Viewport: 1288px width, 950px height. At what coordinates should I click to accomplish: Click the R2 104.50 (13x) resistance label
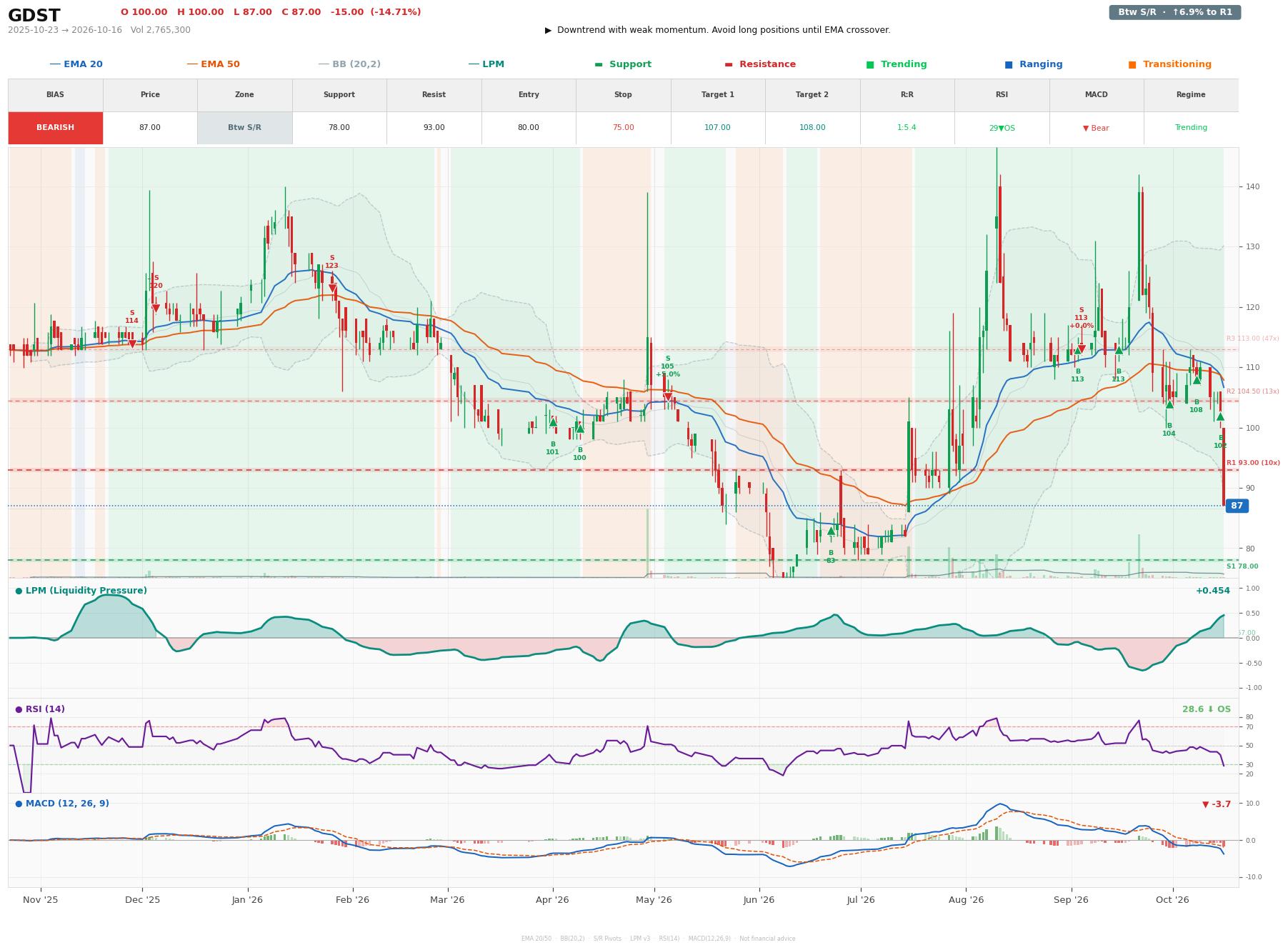click(1253, 391)
